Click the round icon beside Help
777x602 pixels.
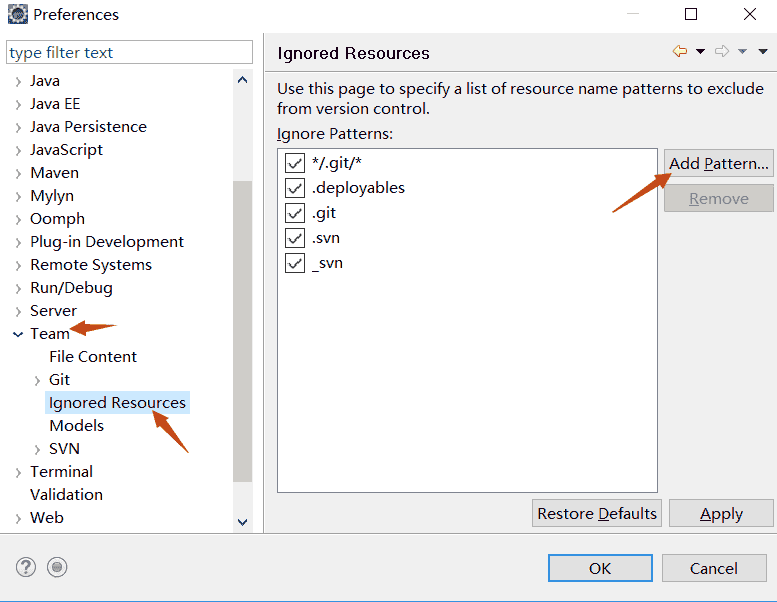pos(58,567)
